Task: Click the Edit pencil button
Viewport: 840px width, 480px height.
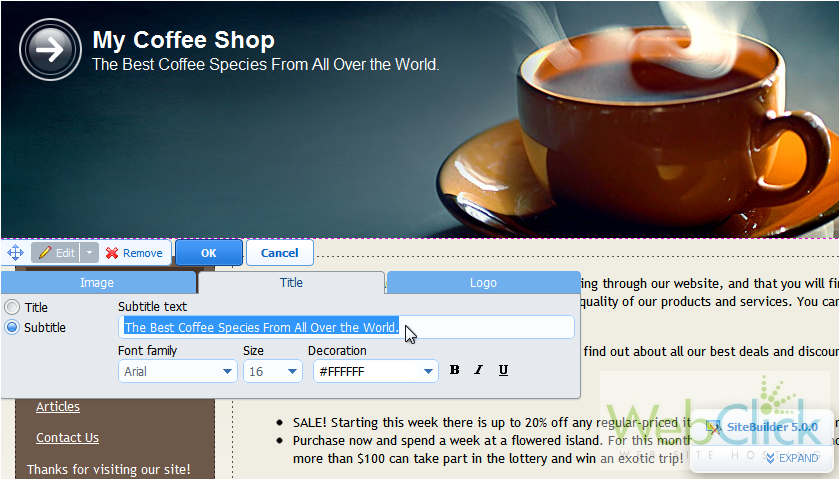Action: 56,252
